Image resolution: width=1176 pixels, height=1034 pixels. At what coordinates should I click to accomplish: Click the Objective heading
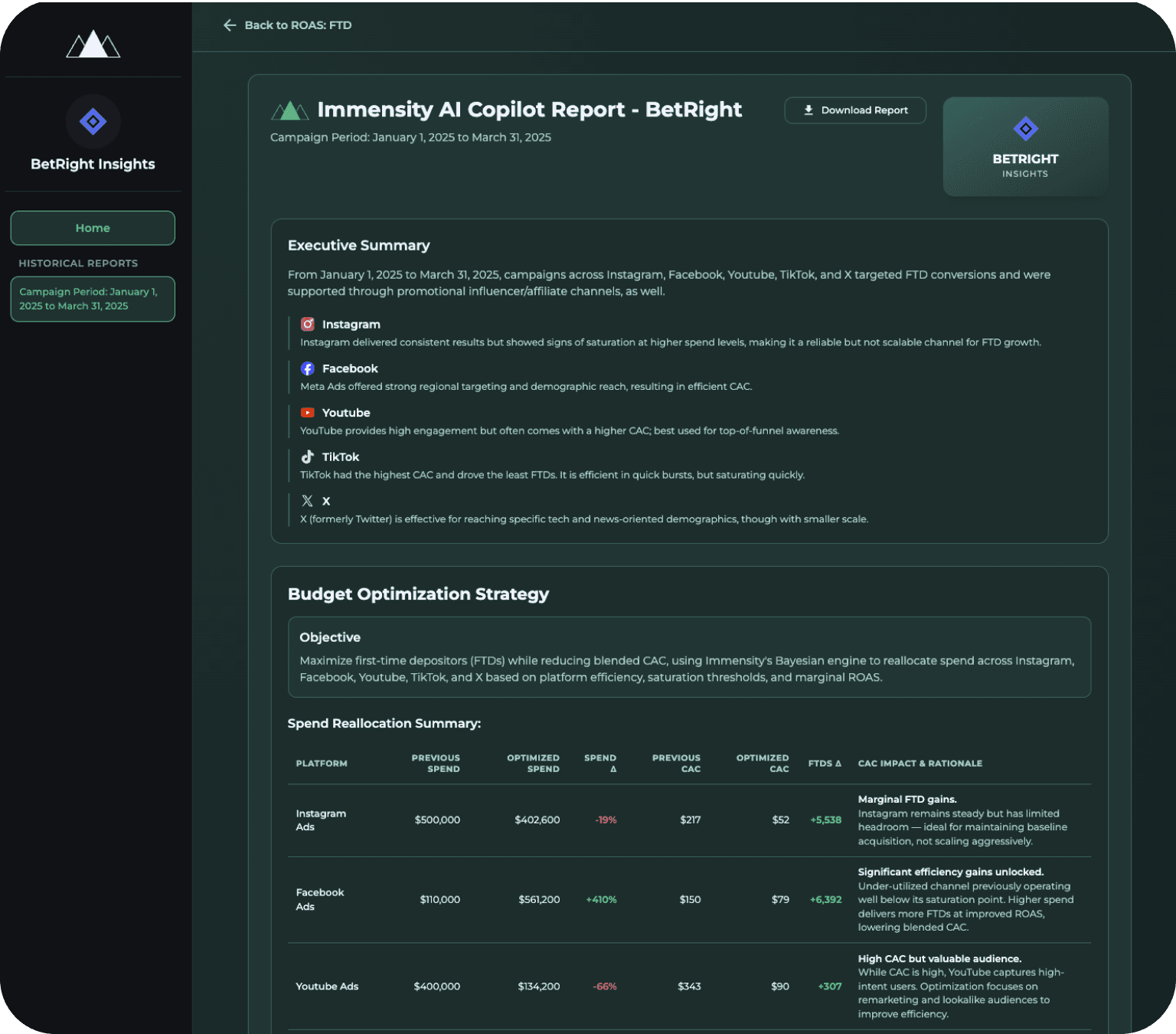click(x=330, y=637)
